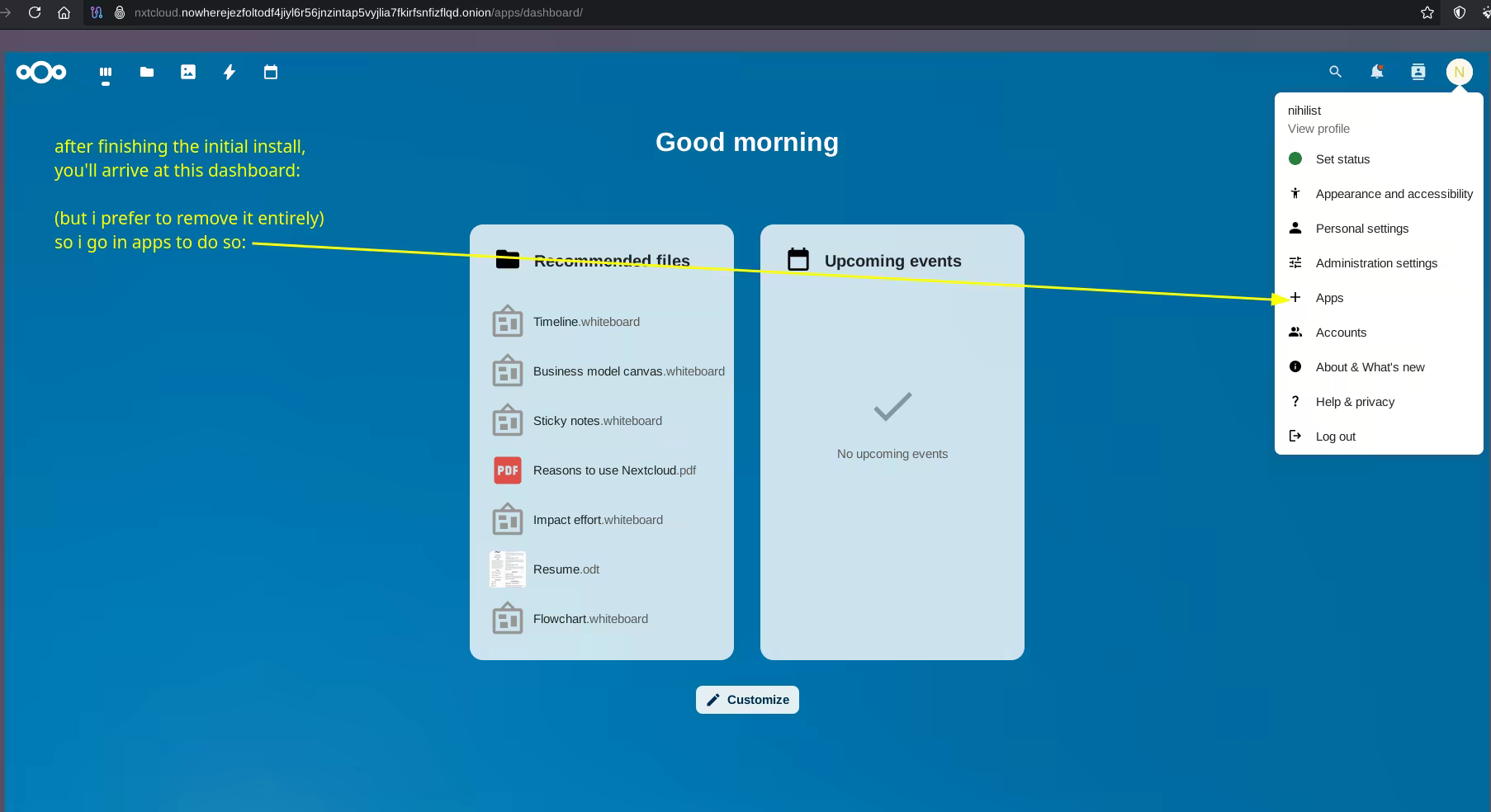Open the notifications bell
Screen dimensions: 1491x812
pyautogui.click(x=1376, y=73)
